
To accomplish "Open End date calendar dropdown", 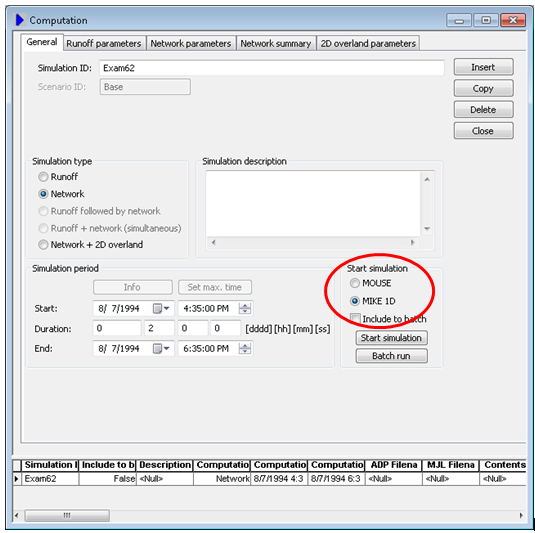I will pos(161,348).
